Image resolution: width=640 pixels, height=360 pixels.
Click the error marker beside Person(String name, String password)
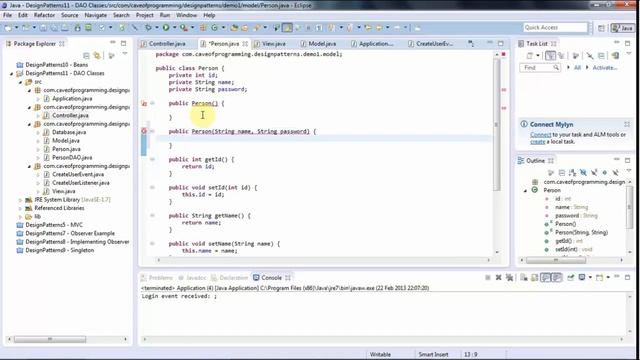coord(144,131)
